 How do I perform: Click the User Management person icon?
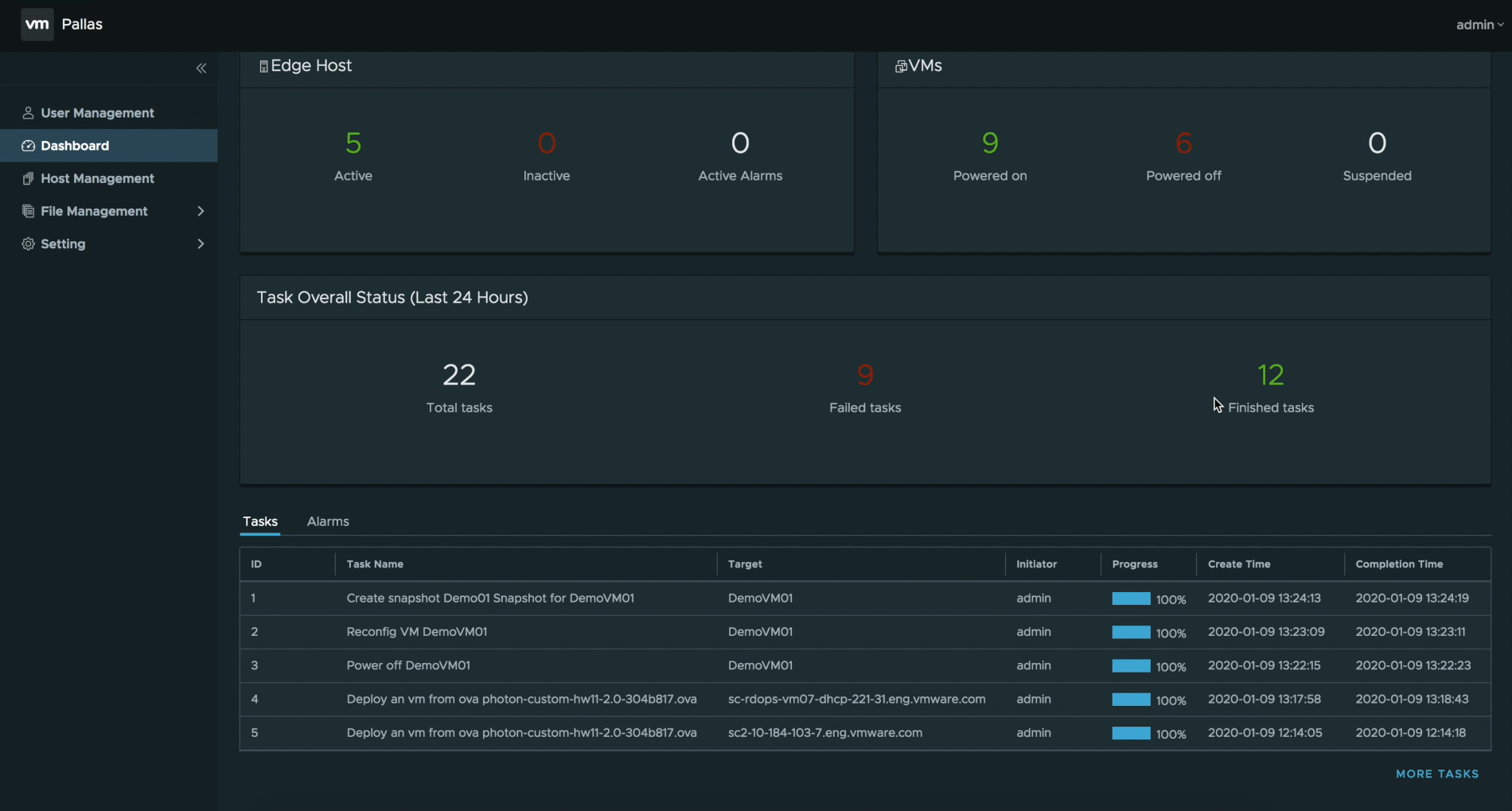28,113
